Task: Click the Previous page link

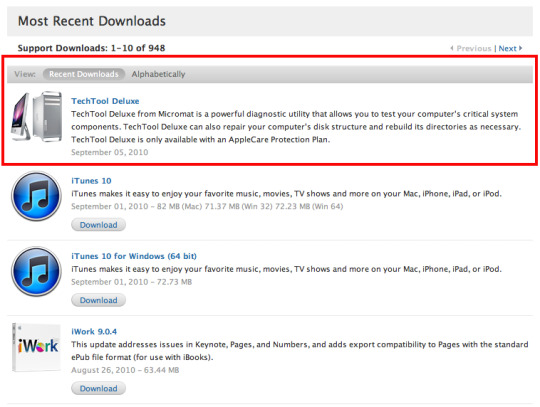Action: point(474,48)
